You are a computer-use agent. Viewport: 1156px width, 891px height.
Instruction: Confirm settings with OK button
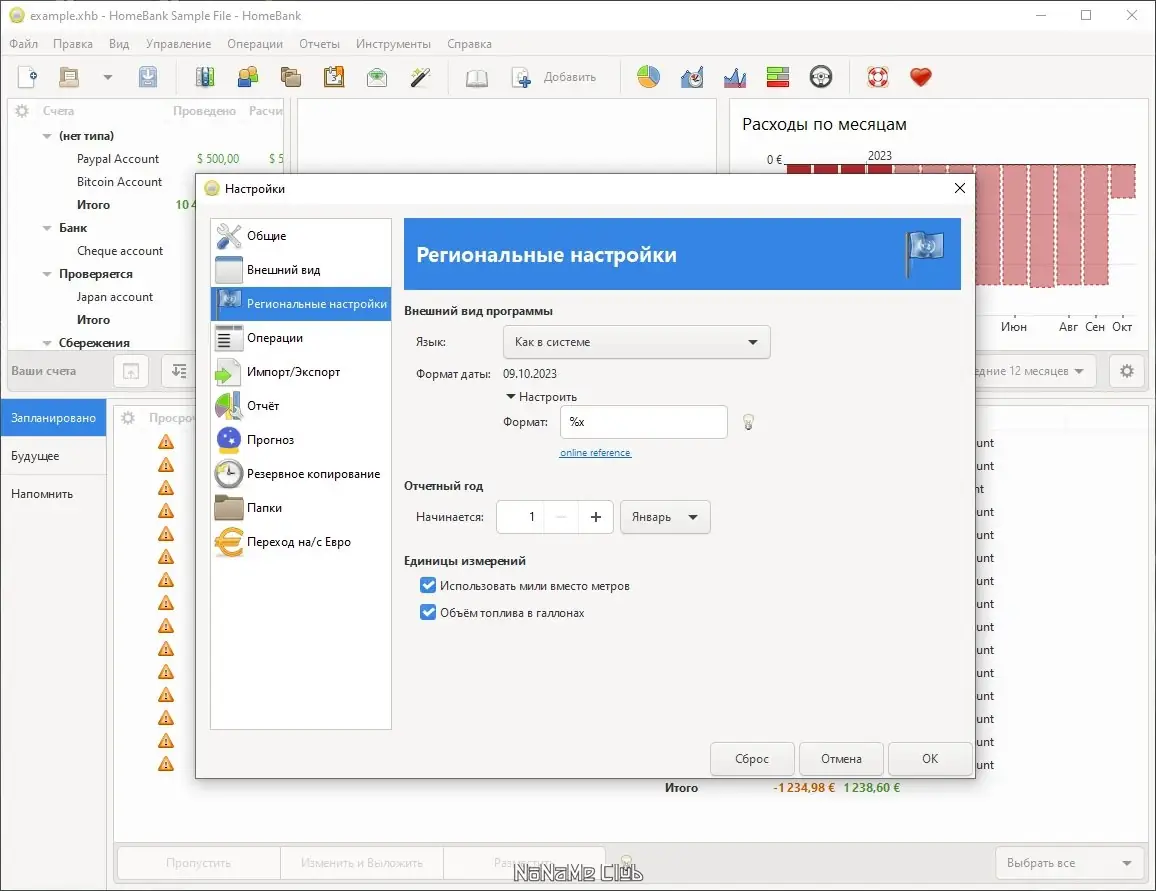930,758
